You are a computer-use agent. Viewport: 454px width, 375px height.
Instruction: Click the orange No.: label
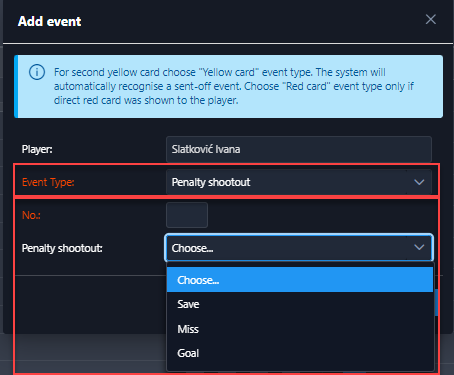31,215
